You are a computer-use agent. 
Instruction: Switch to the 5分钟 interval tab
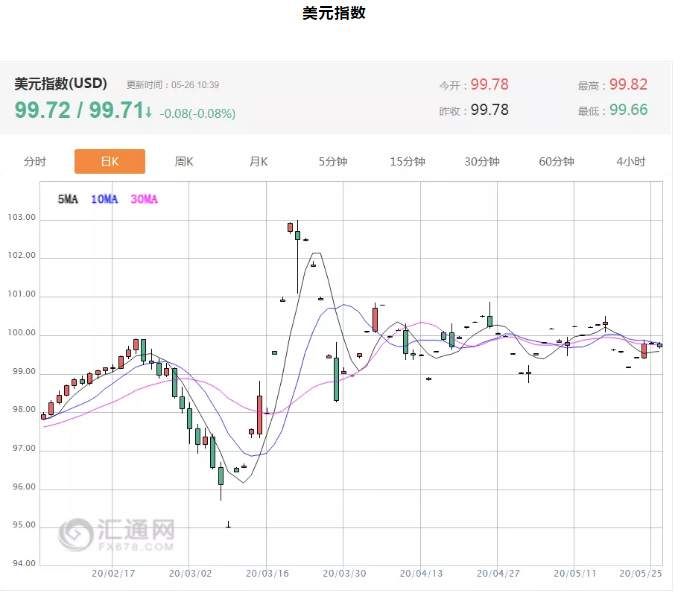tap(333, 162)
